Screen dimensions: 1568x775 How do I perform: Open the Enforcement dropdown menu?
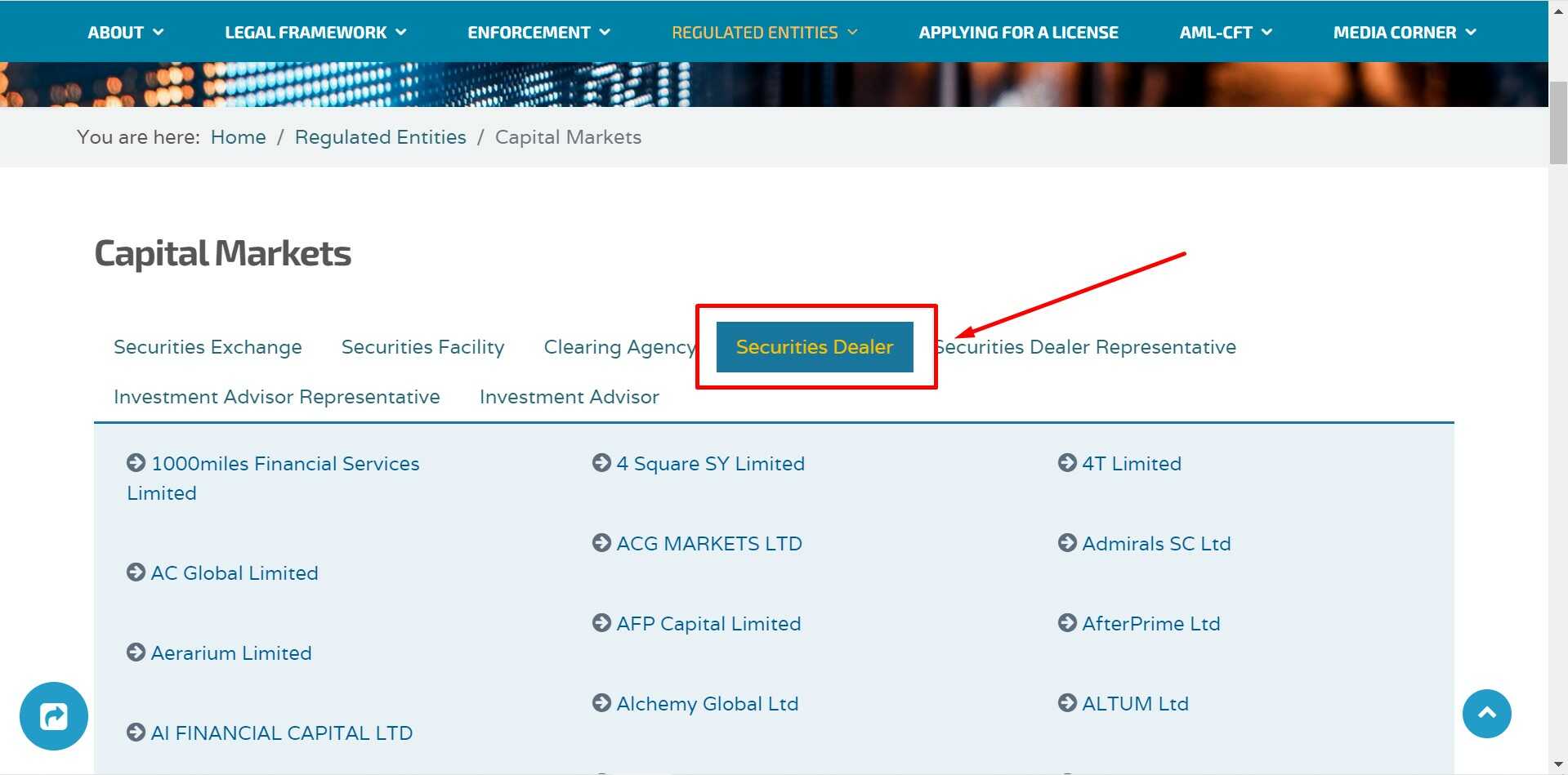538,33
